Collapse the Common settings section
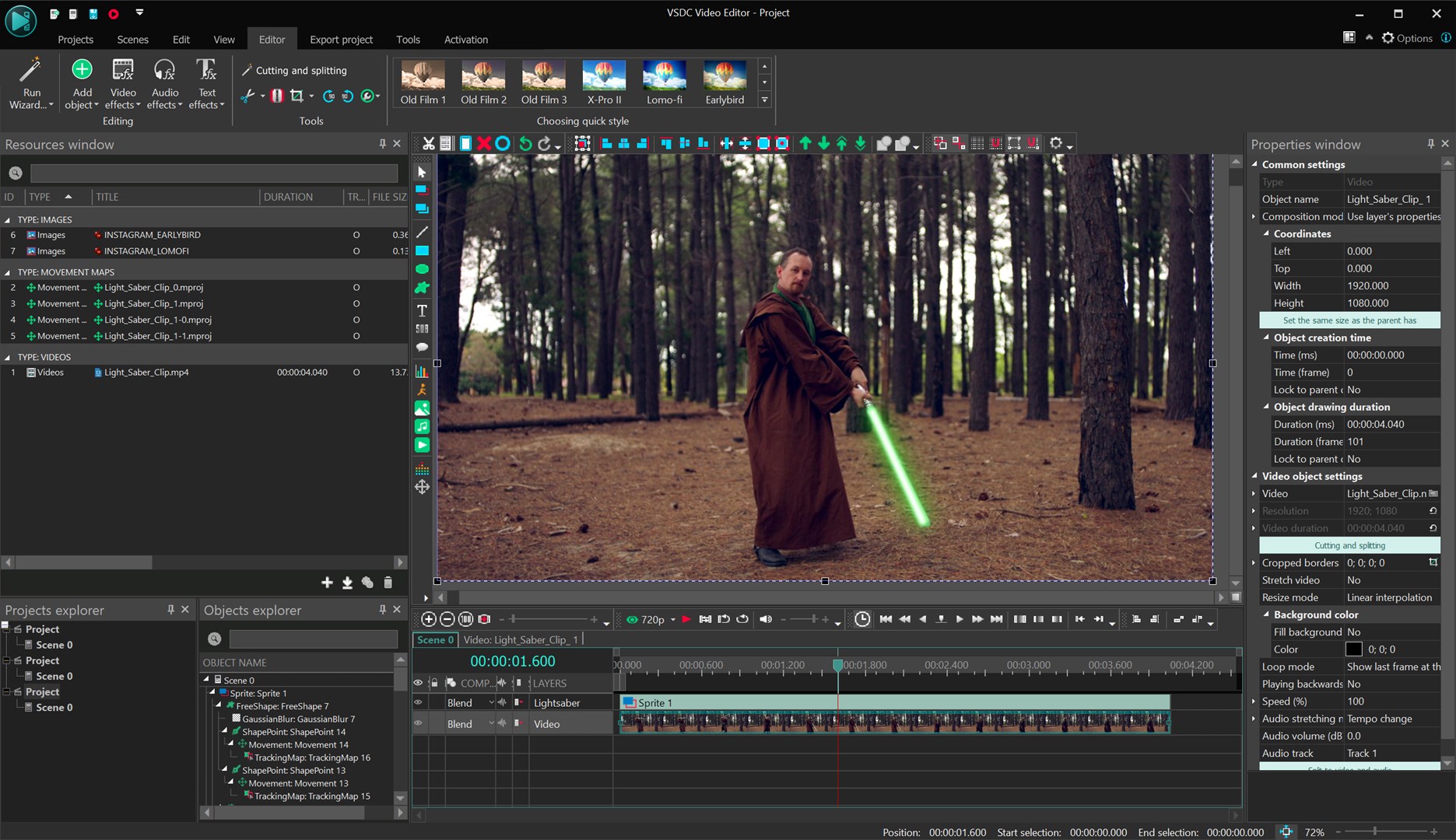Image resolution: width=1456 pixels, height=840 pixels. tap(1254, 164)
